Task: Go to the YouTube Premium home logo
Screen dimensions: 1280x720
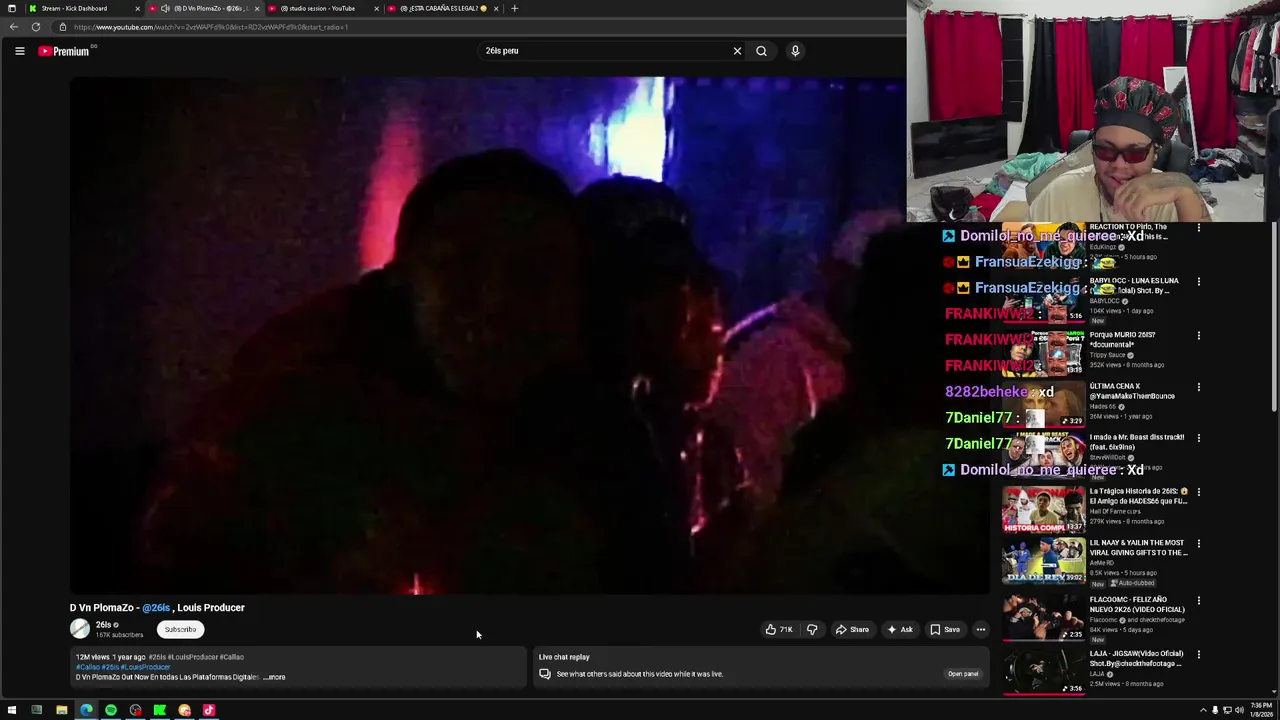Action: (64, 51)
